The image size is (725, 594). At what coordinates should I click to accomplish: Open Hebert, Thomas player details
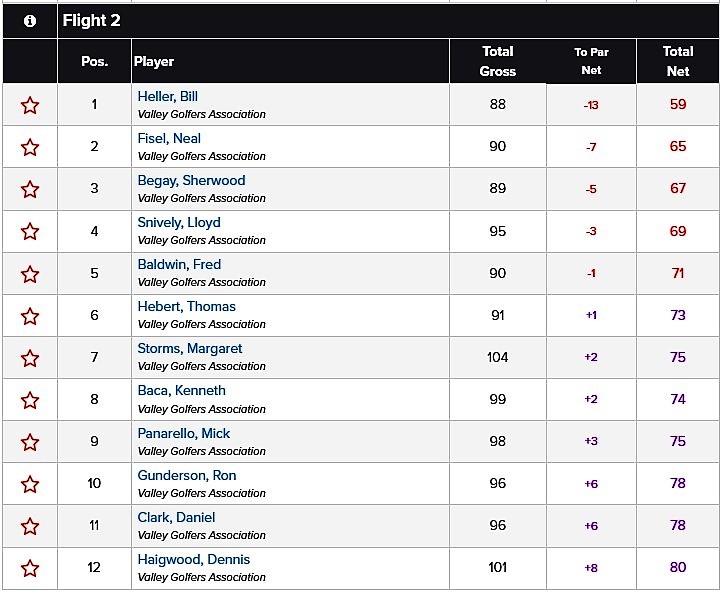tap(186, 306)
